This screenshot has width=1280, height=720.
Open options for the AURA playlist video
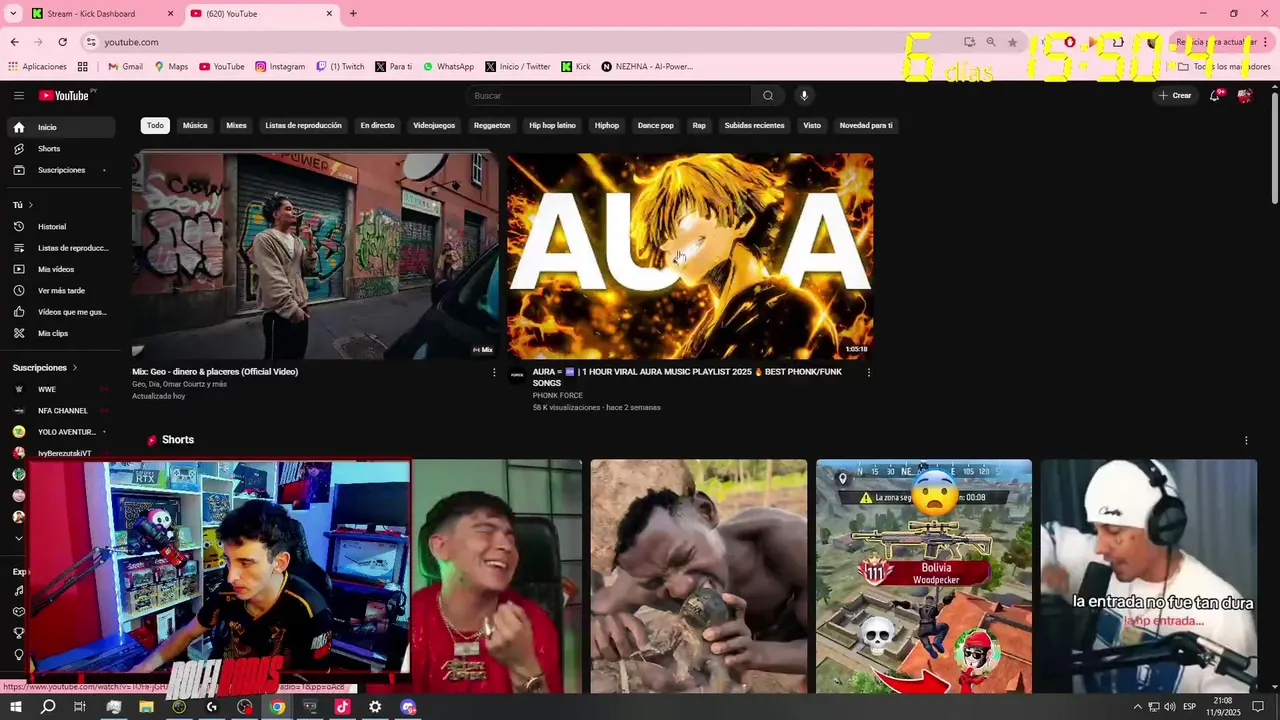(868, 372)
